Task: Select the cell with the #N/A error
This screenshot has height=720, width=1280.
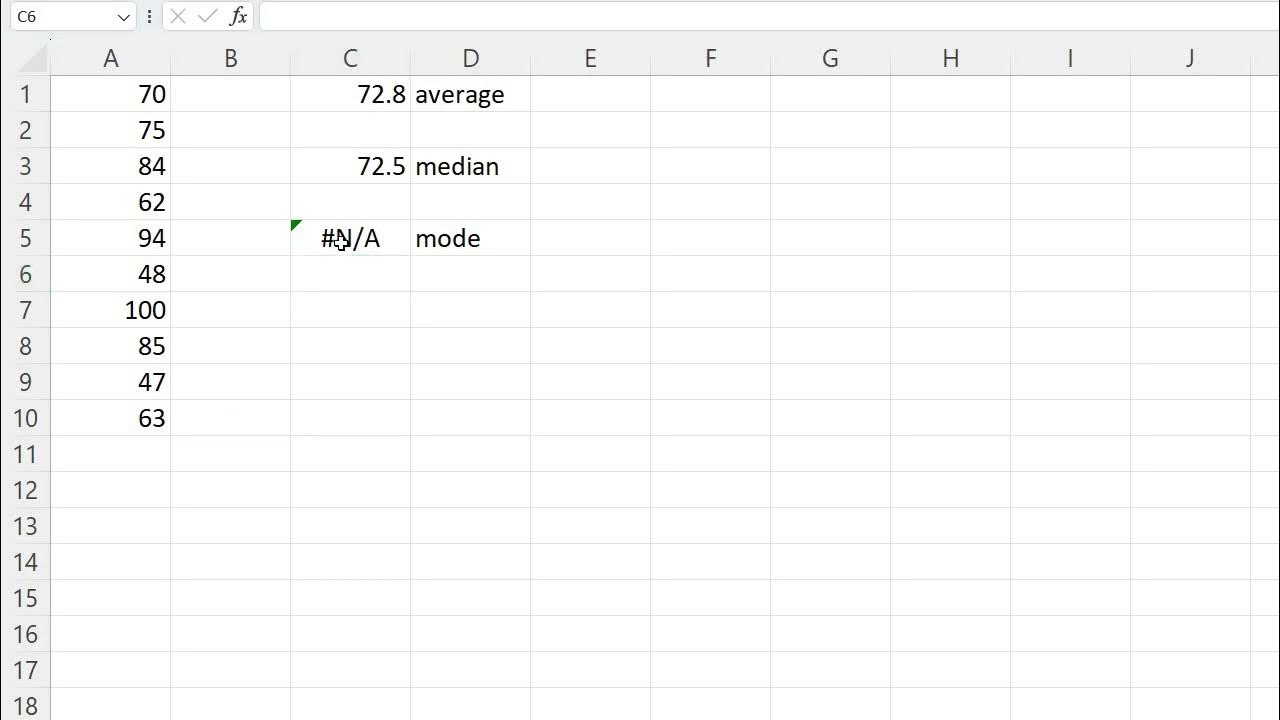Action: tap(350, 238)
